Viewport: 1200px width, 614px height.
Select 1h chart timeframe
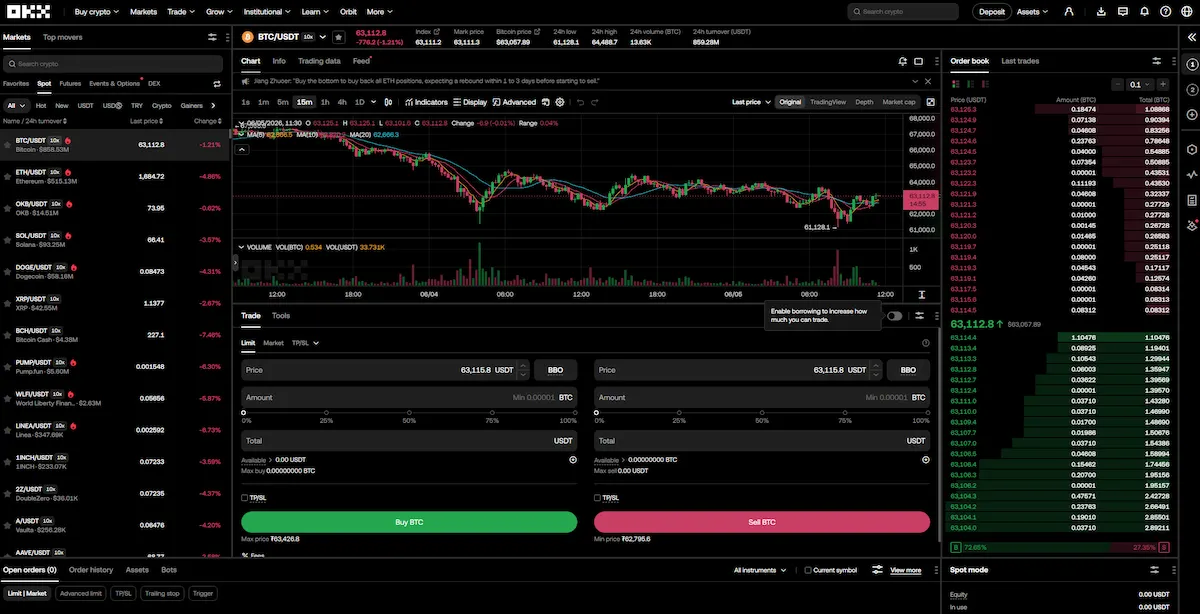pos(325,102)
